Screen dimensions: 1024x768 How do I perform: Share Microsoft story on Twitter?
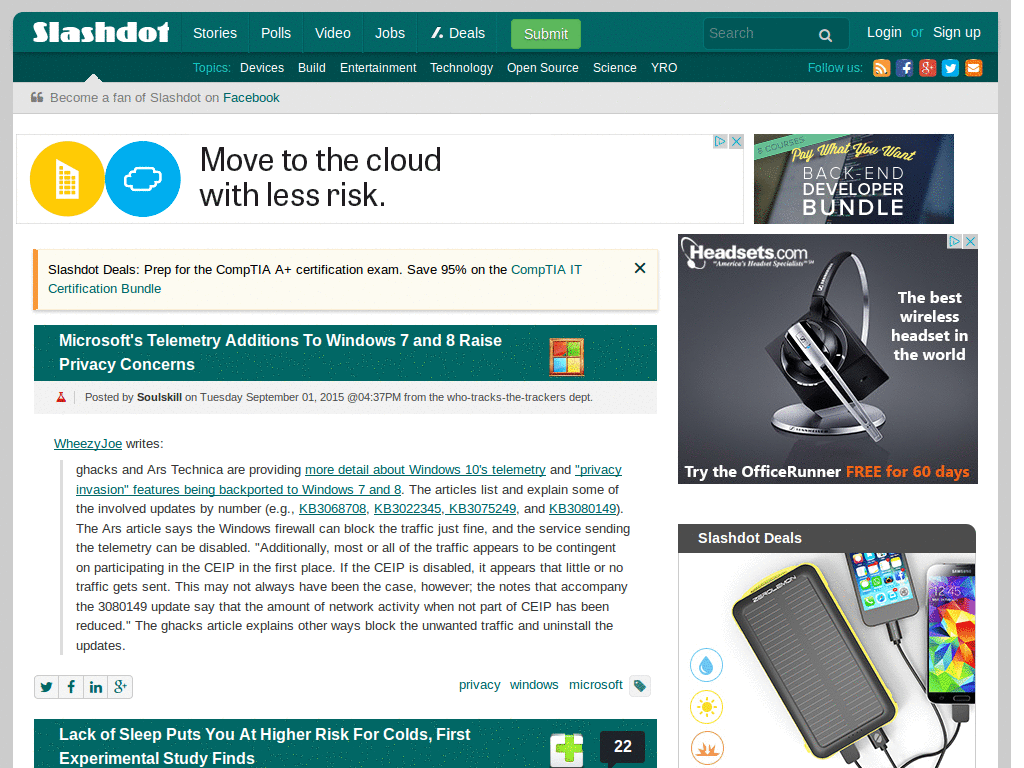coord(46,687)
